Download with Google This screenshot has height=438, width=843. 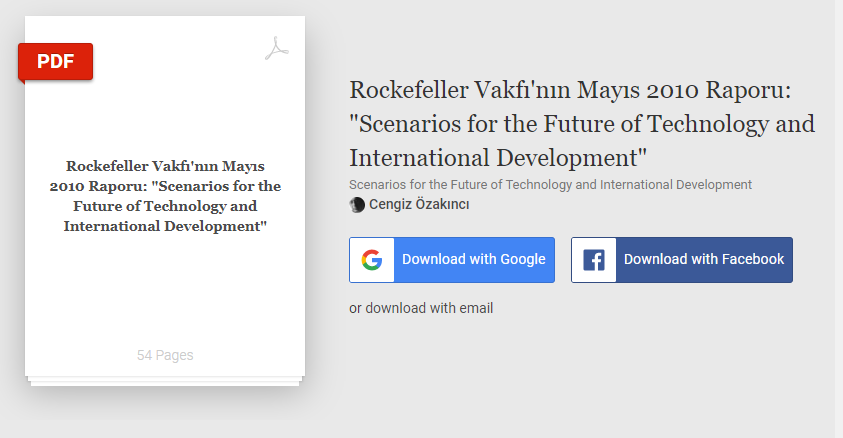[x=452, y=260]
